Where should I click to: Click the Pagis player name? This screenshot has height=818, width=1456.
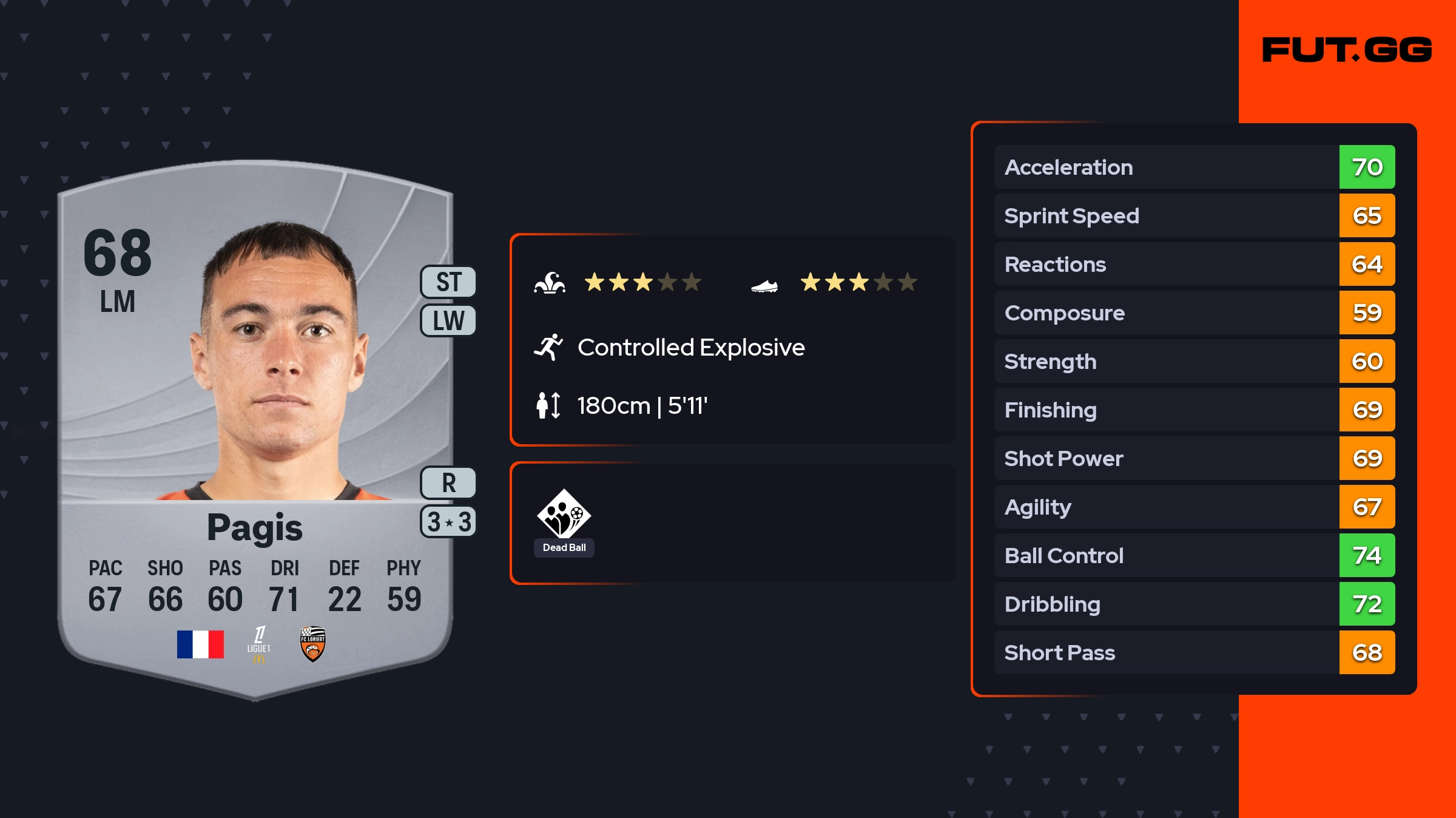click(x=255, y=527)
